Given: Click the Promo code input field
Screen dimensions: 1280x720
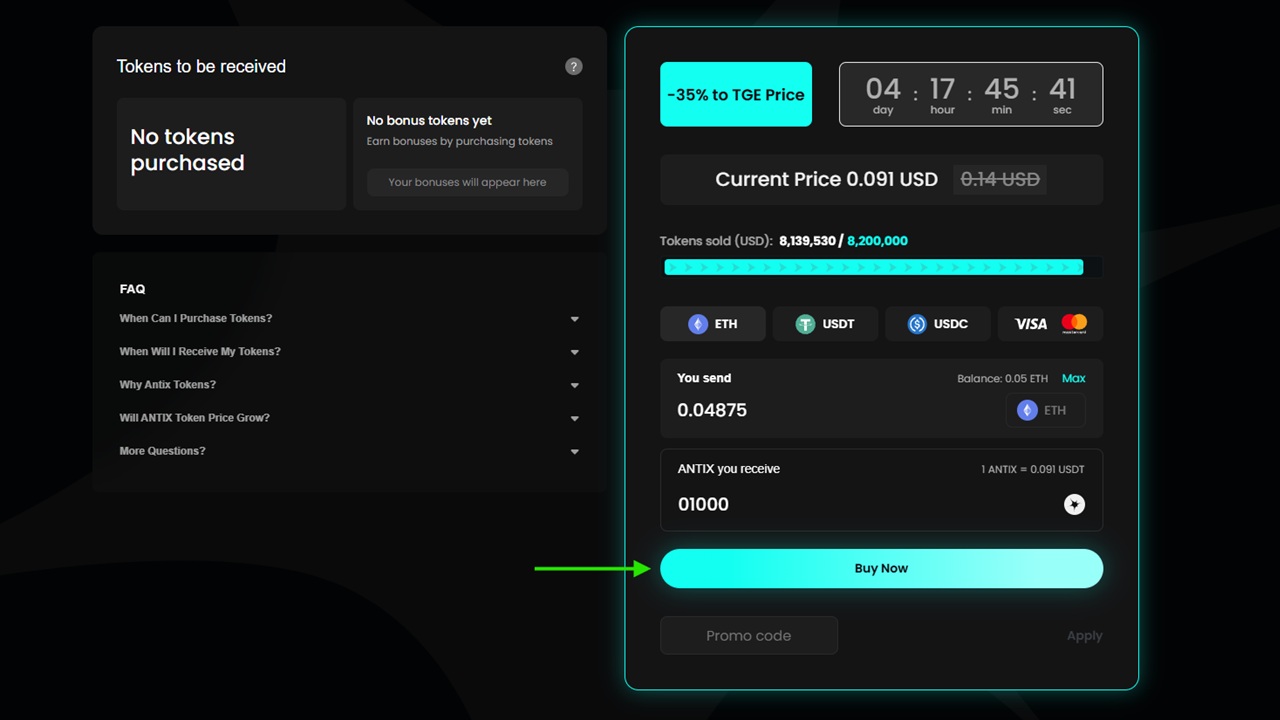Looking at the screenshot, I should pyautogui.click(x=749, y=636).
